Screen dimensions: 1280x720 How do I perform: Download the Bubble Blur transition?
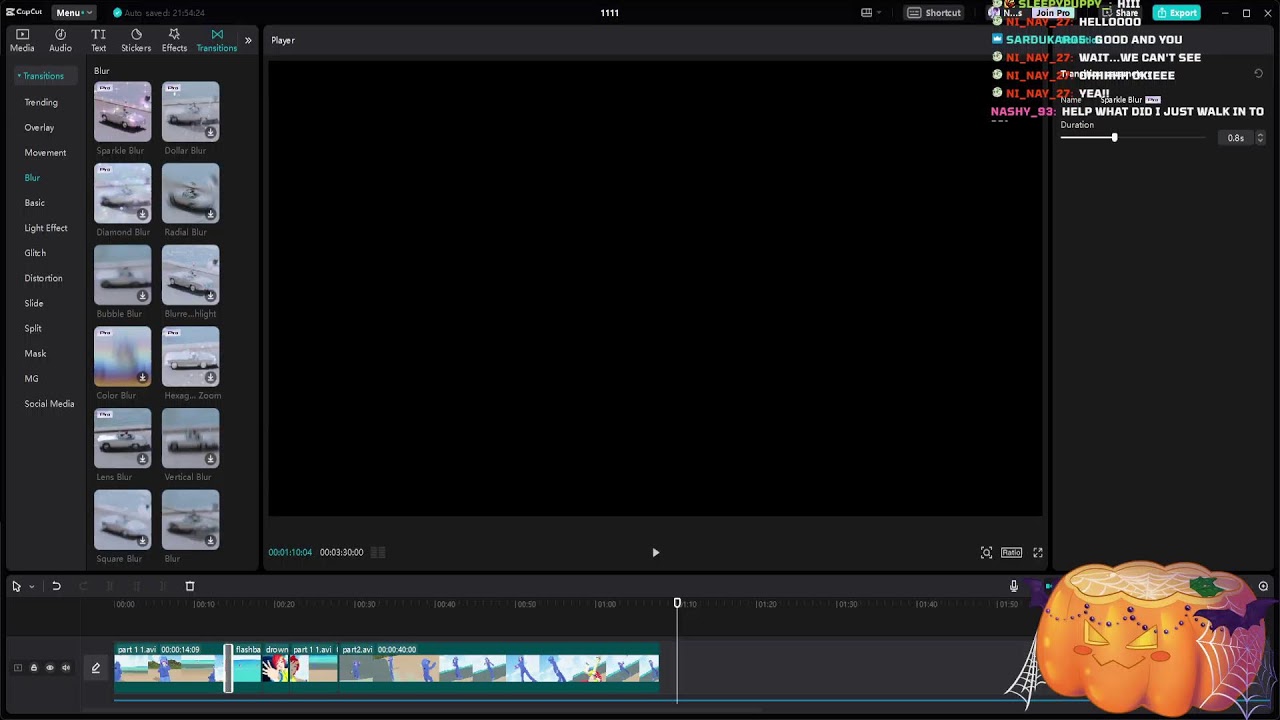(142, 296)
